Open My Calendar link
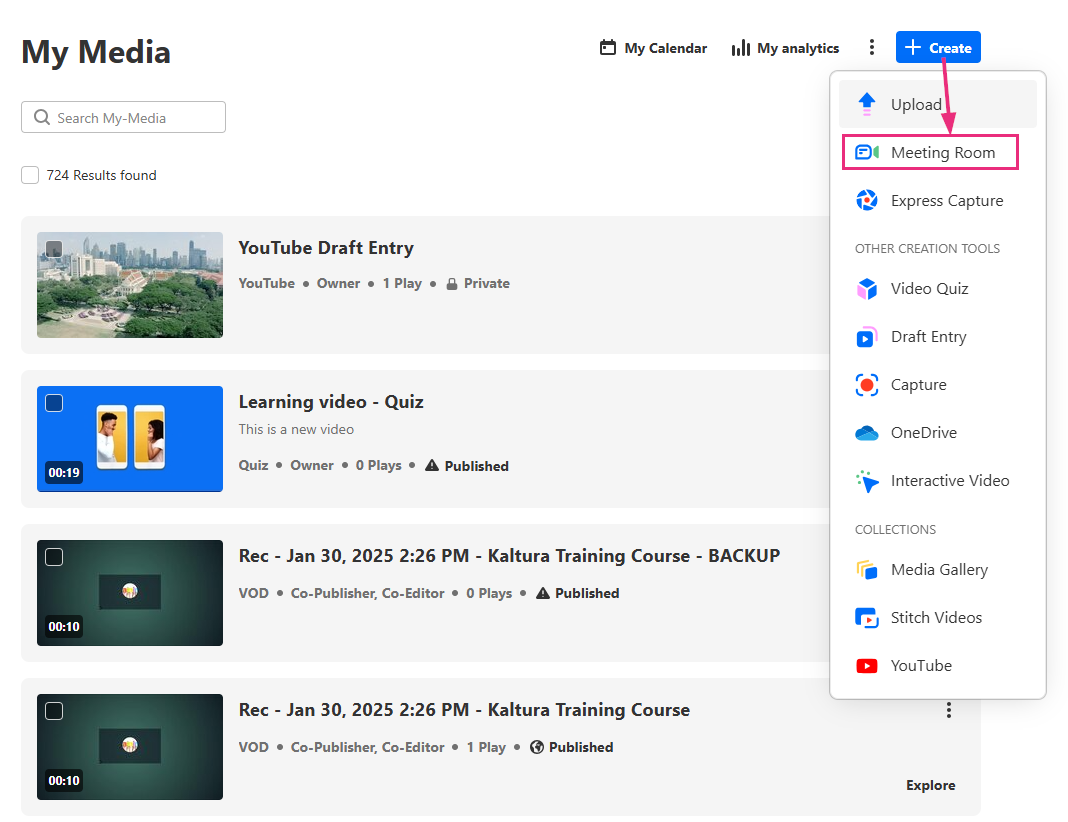This screenshot has width=1068, height=822. (x=653, y=48)
